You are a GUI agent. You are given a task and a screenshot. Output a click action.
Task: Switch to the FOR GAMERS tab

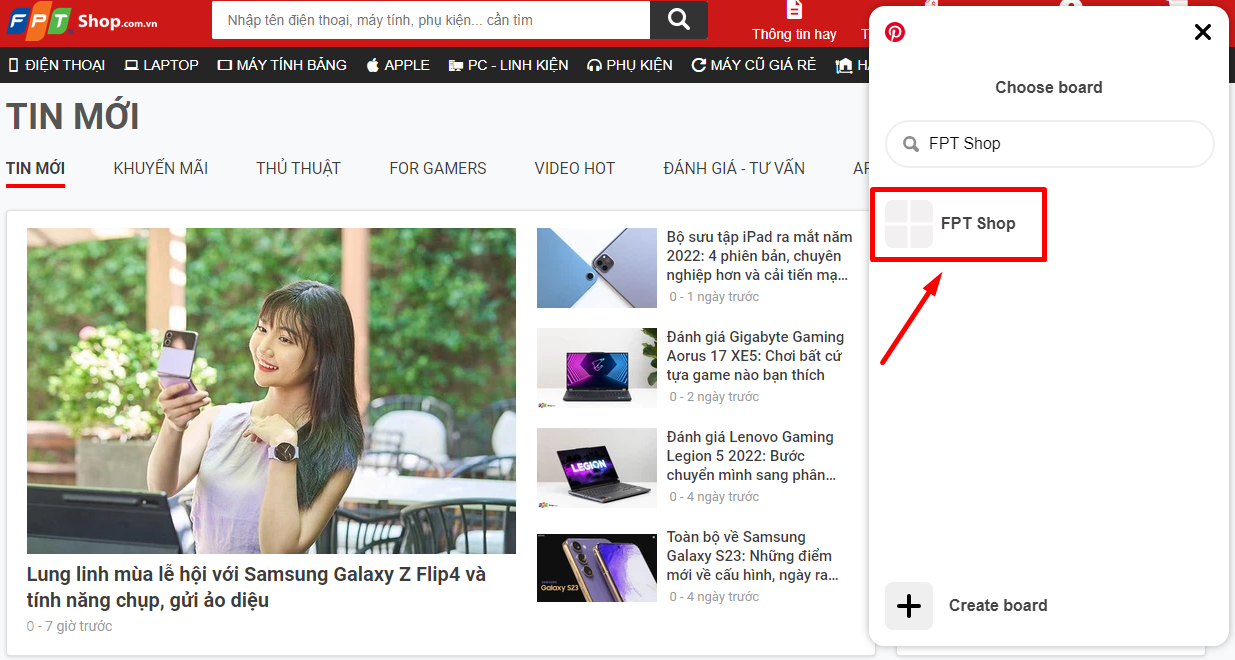tap(438, 168)
